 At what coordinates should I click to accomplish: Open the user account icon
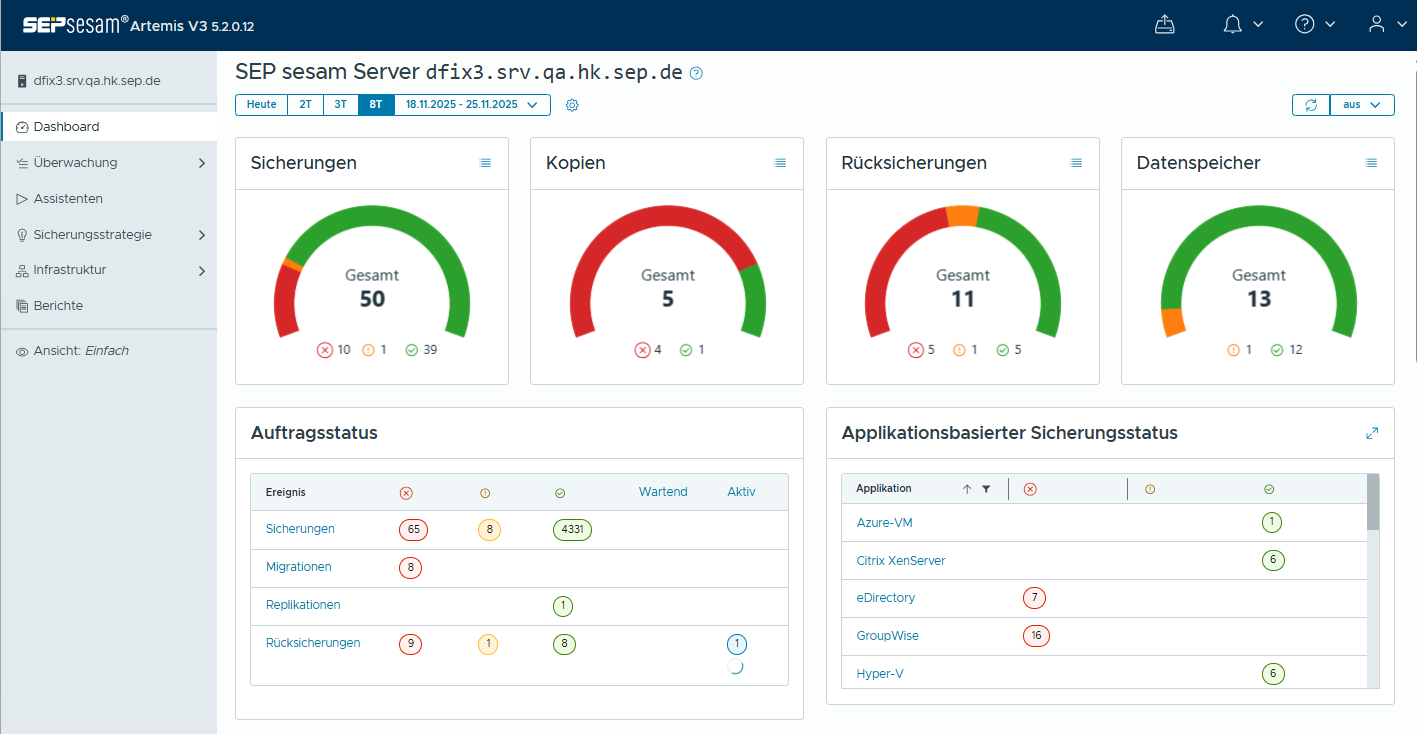(1376, 23)
